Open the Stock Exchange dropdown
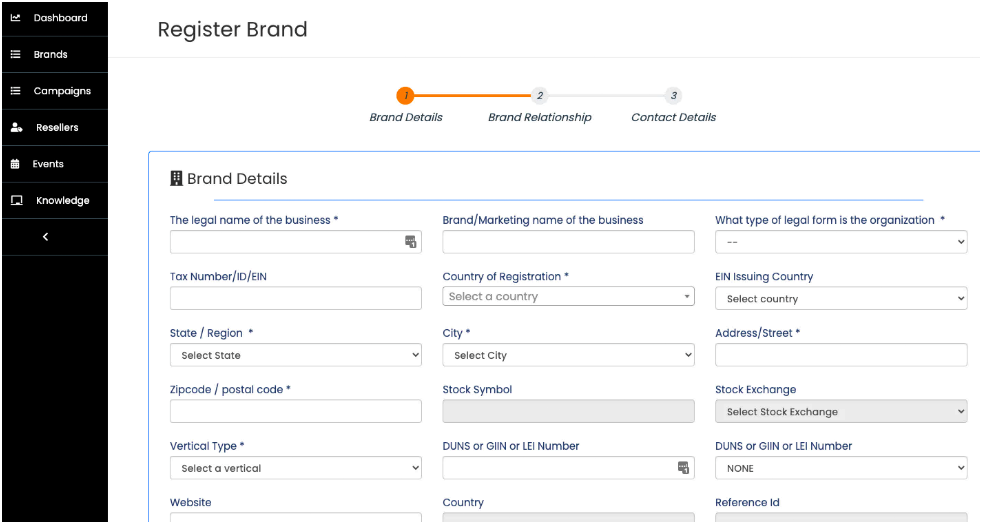 [841, 412]
